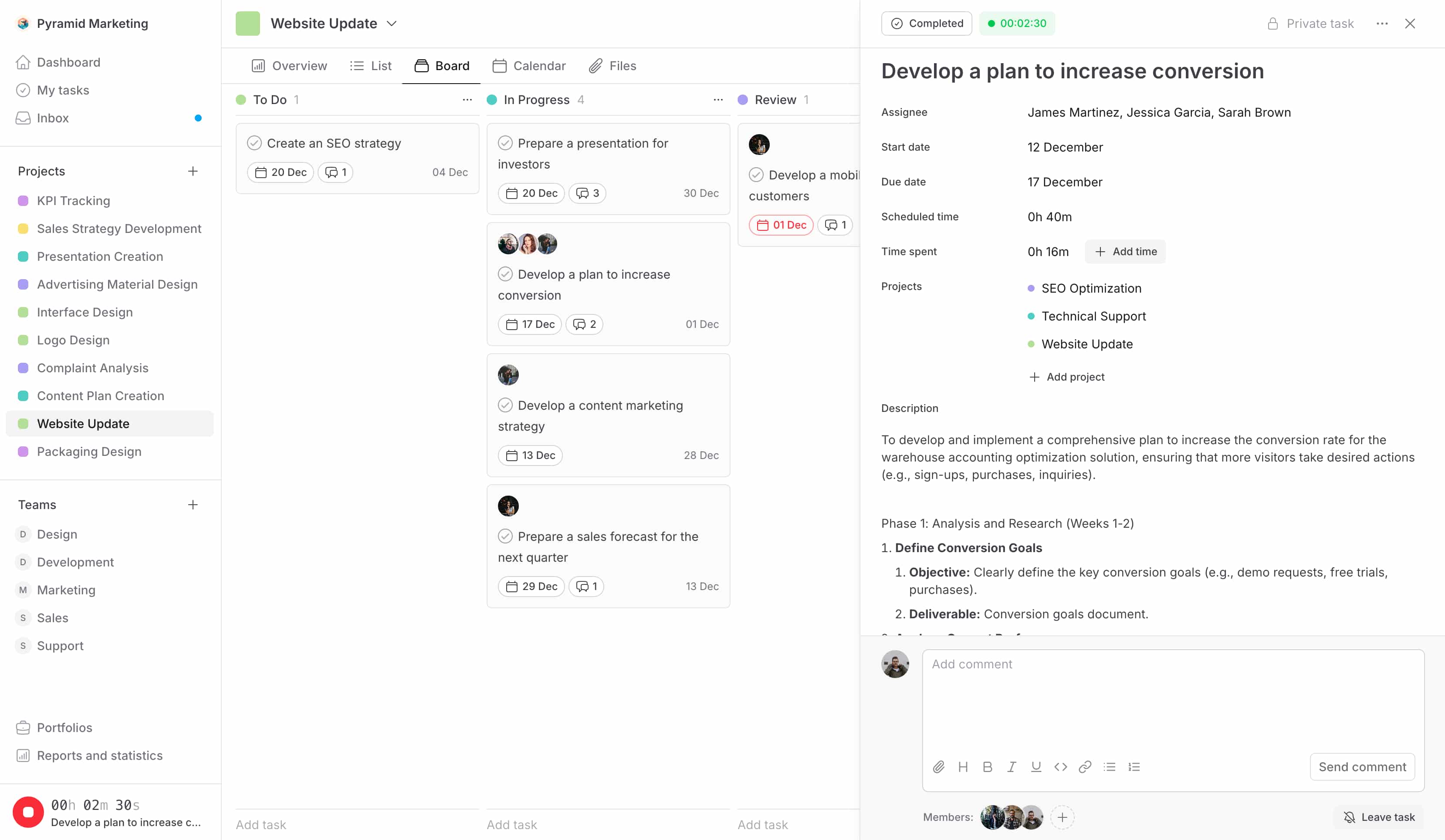The width and height of the screenshot is (1445, 840).
Task: Click the SEO Optimization project color dot
Action: [x=1031, y=288]
